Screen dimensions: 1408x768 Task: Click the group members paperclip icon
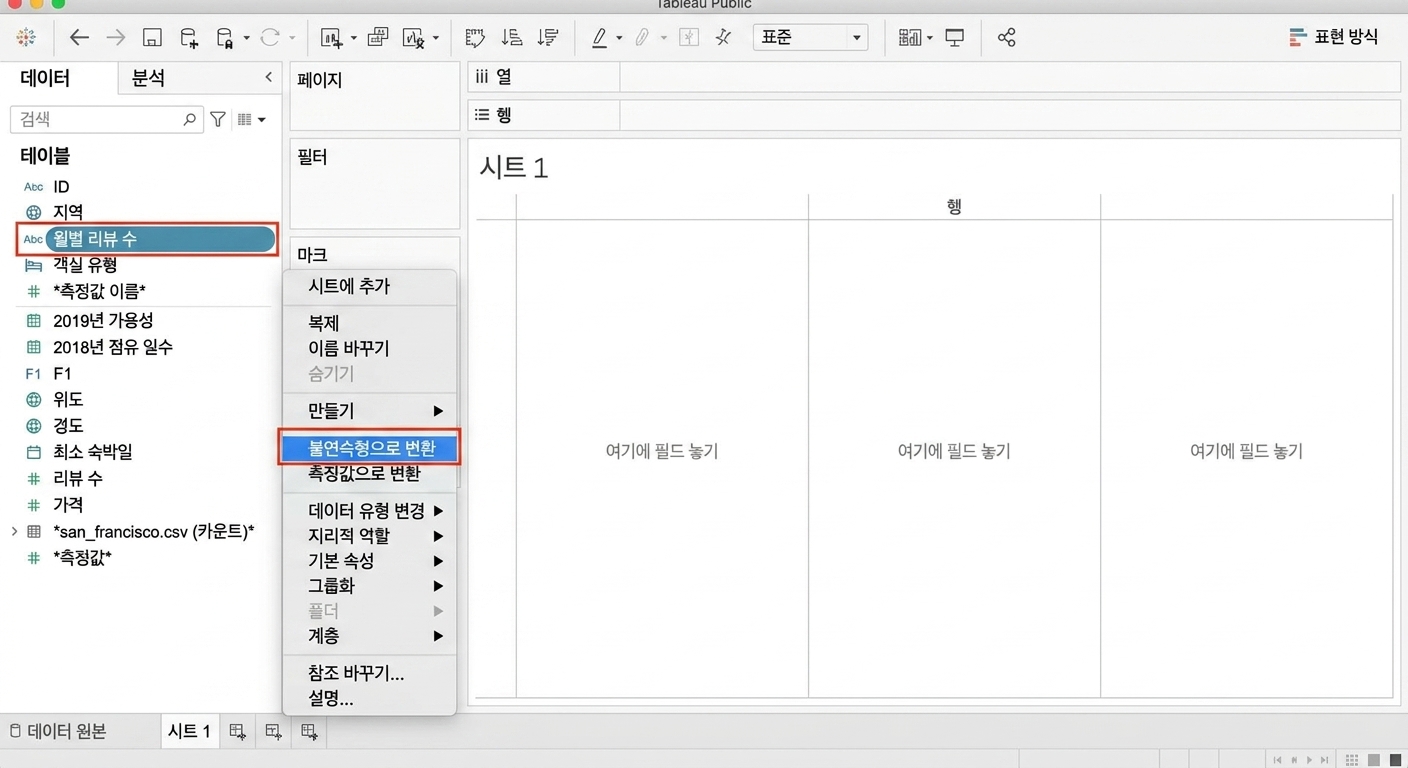tap(642, 38)
